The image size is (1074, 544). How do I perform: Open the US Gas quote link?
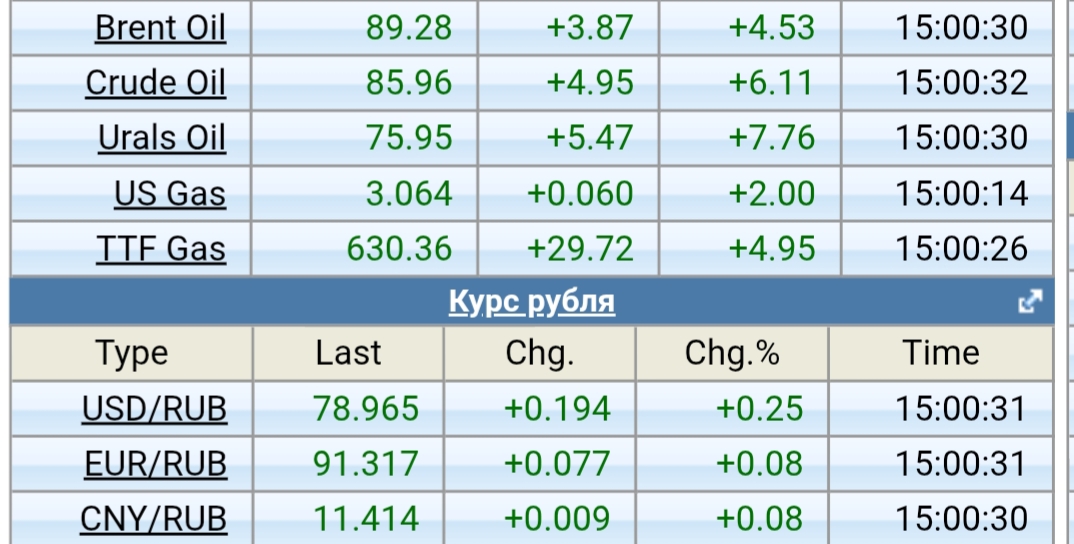click(x=169, y=193)
